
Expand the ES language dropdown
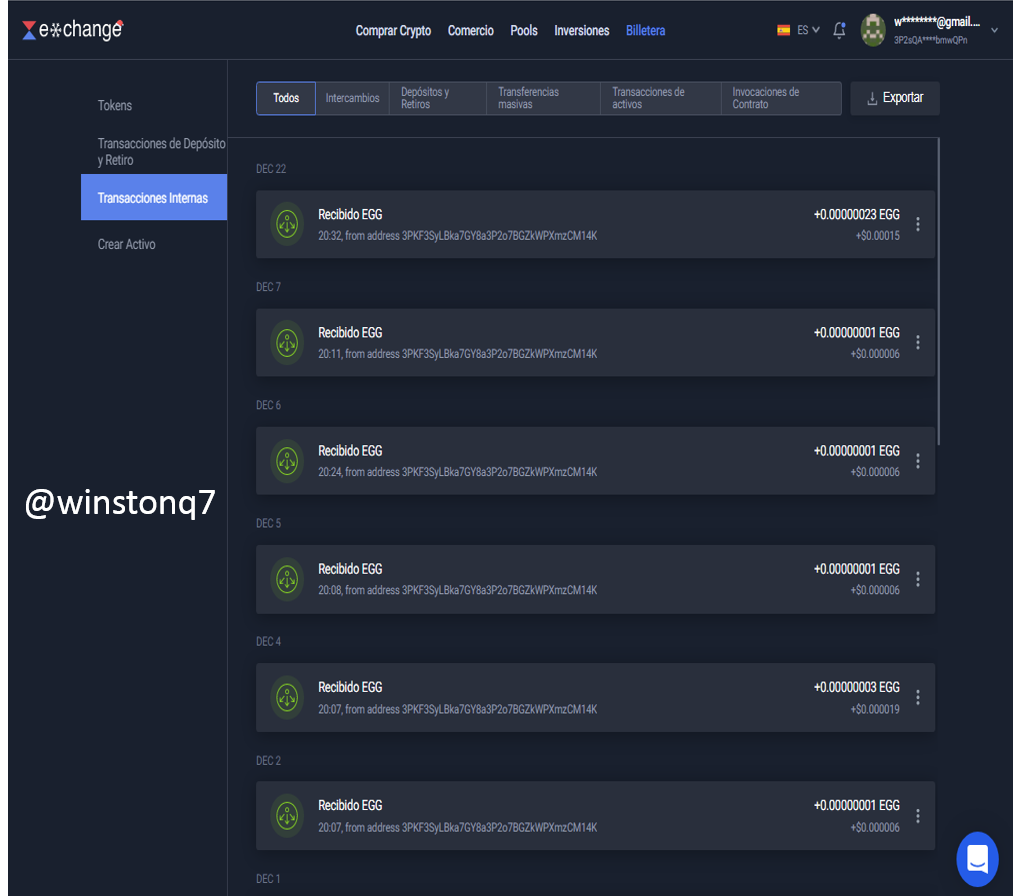tap(808, 30)
